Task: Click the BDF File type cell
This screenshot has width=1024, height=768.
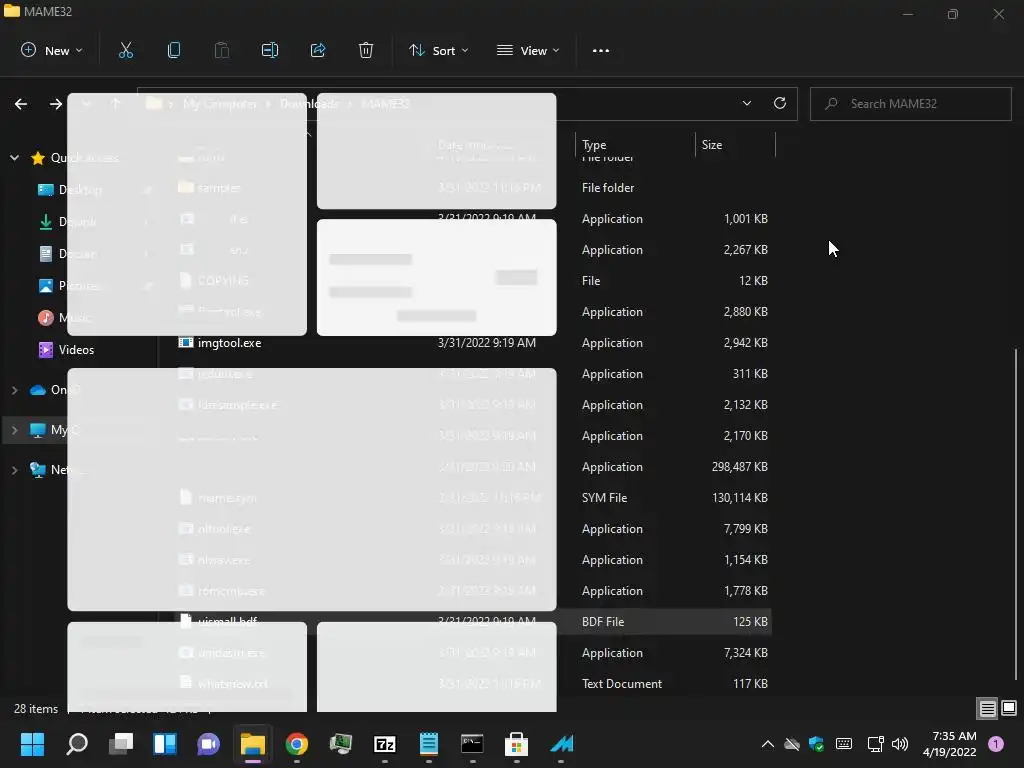Action: pyautogui.click(x=603, y=622)
